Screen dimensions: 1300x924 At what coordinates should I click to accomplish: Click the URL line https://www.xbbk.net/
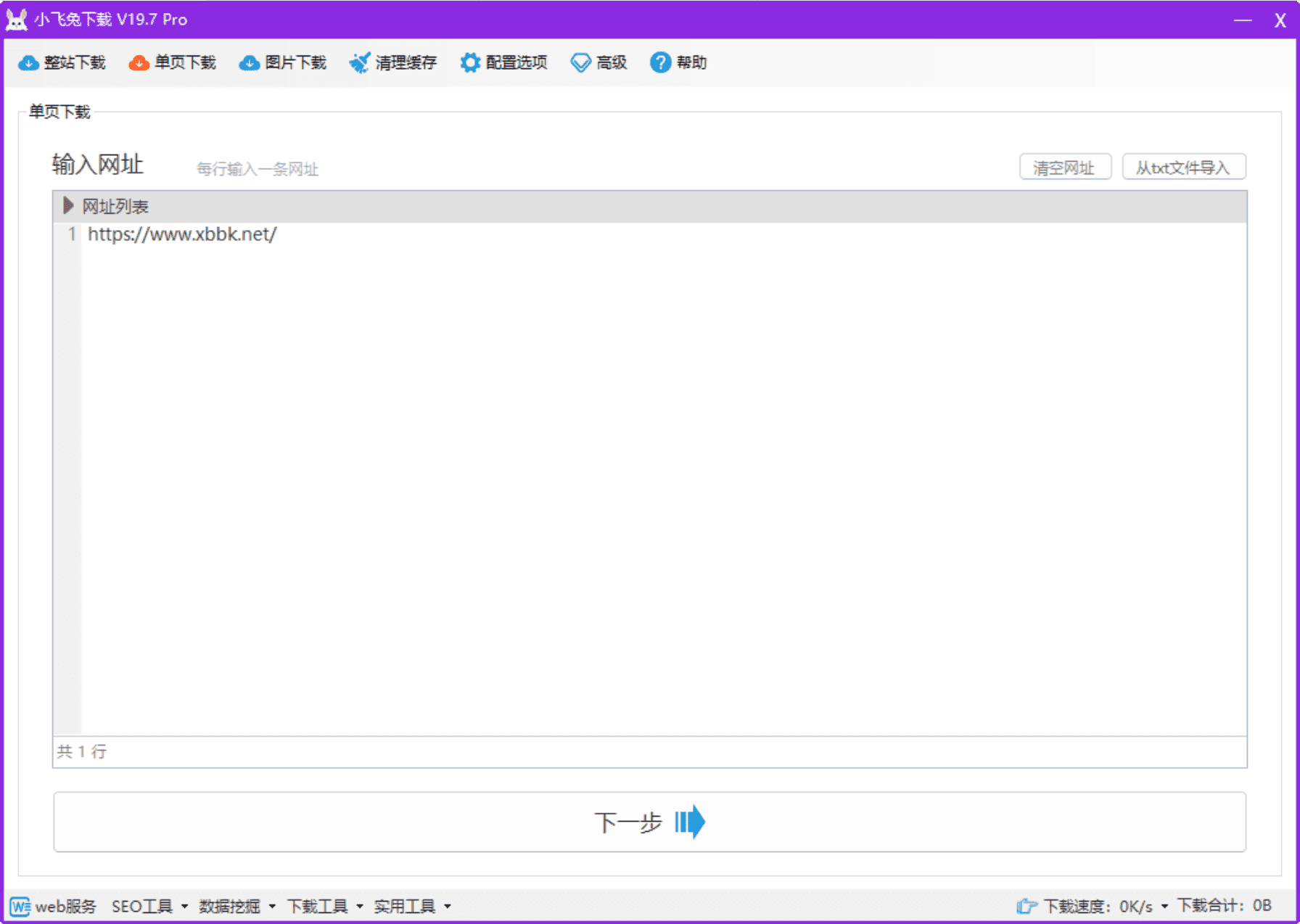pos(182,234)
